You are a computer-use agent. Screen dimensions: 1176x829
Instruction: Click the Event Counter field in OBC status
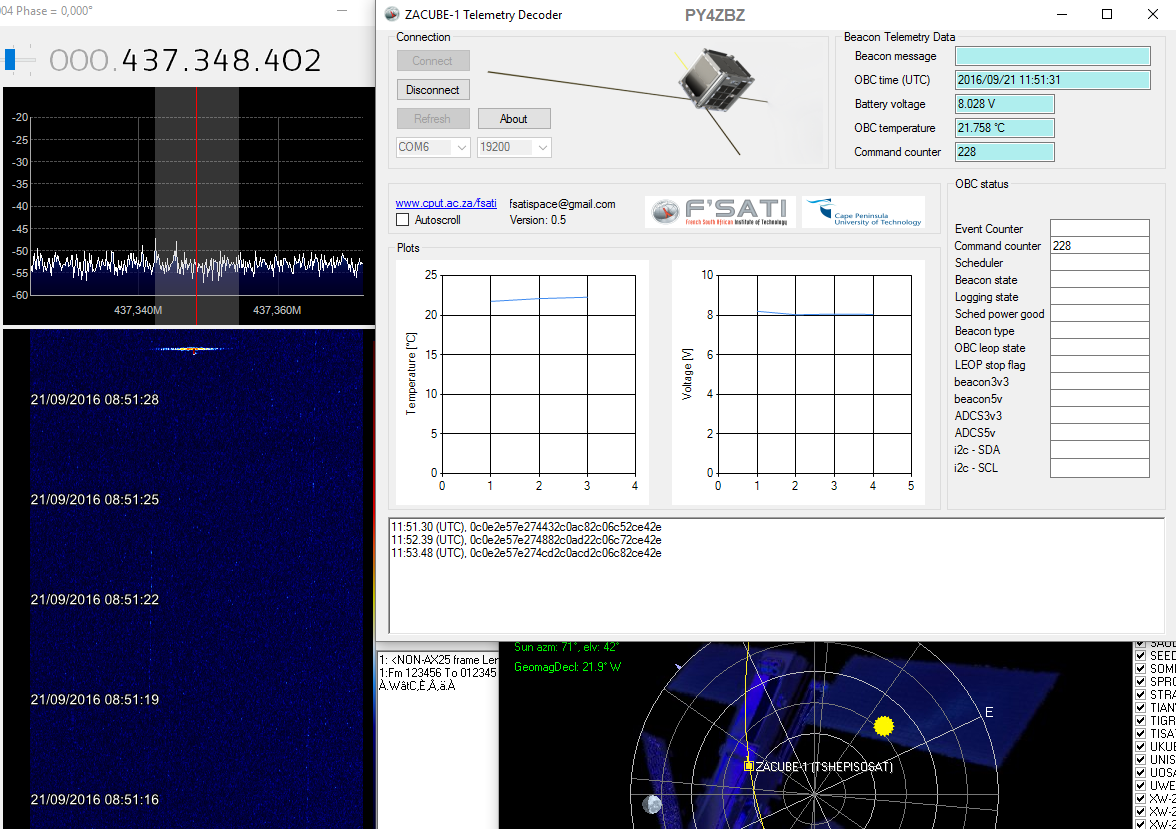click(x=1100, y=228)
